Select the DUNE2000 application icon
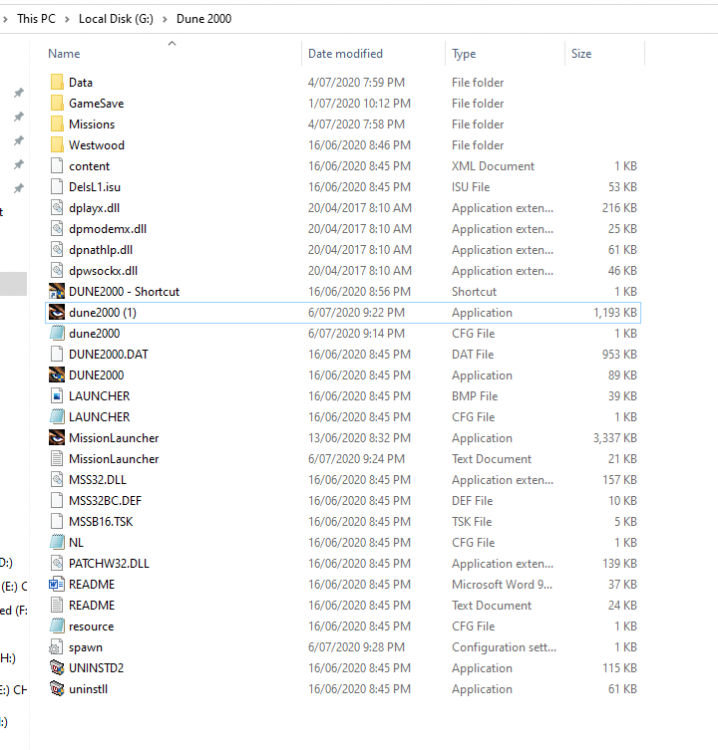The height and width of the screenshot is (750, 718). click(57, 375)
